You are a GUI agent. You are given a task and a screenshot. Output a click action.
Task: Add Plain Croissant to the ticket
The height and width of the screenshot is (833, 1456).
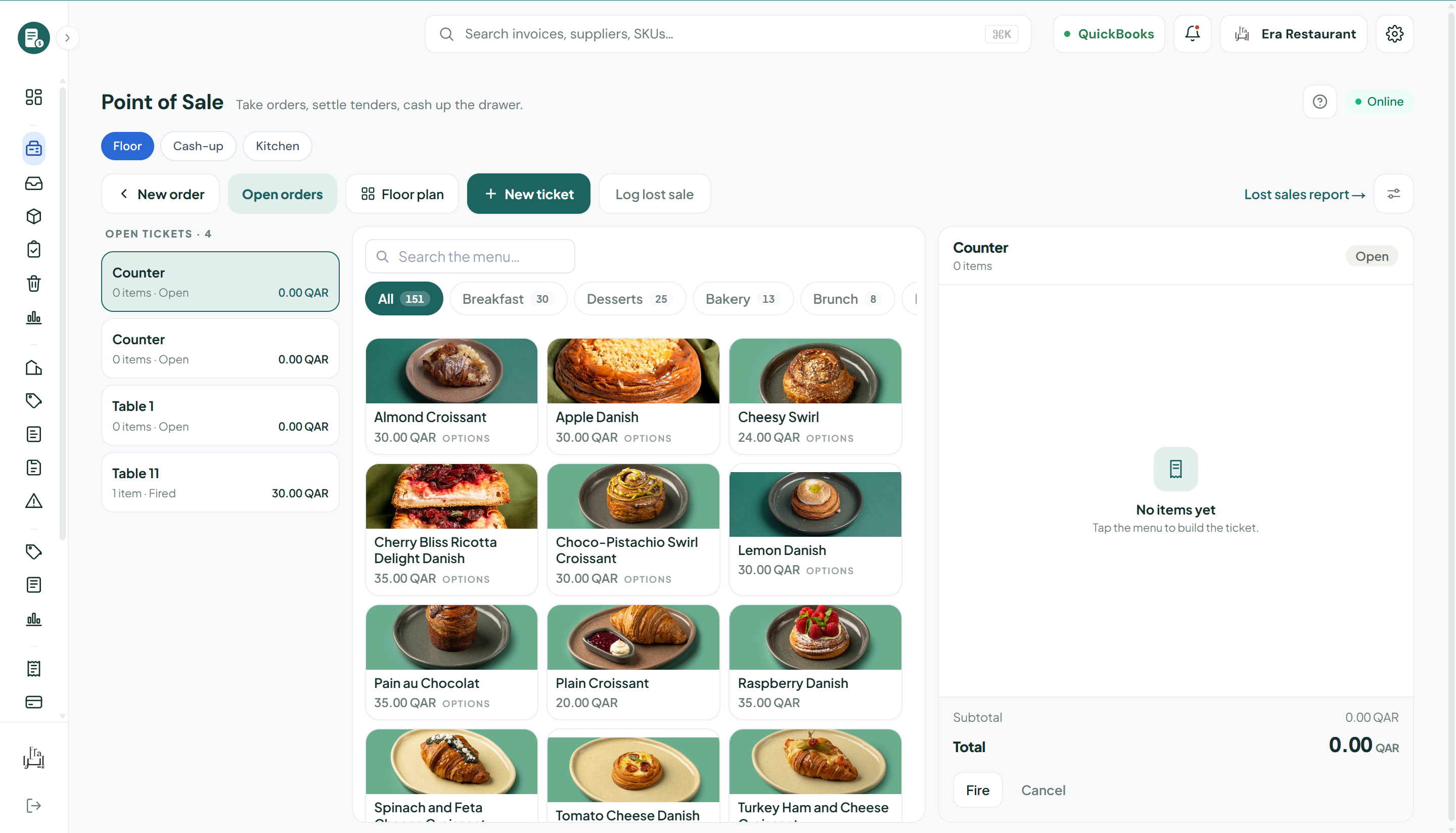pyautogui.click(x=633, y=662)
